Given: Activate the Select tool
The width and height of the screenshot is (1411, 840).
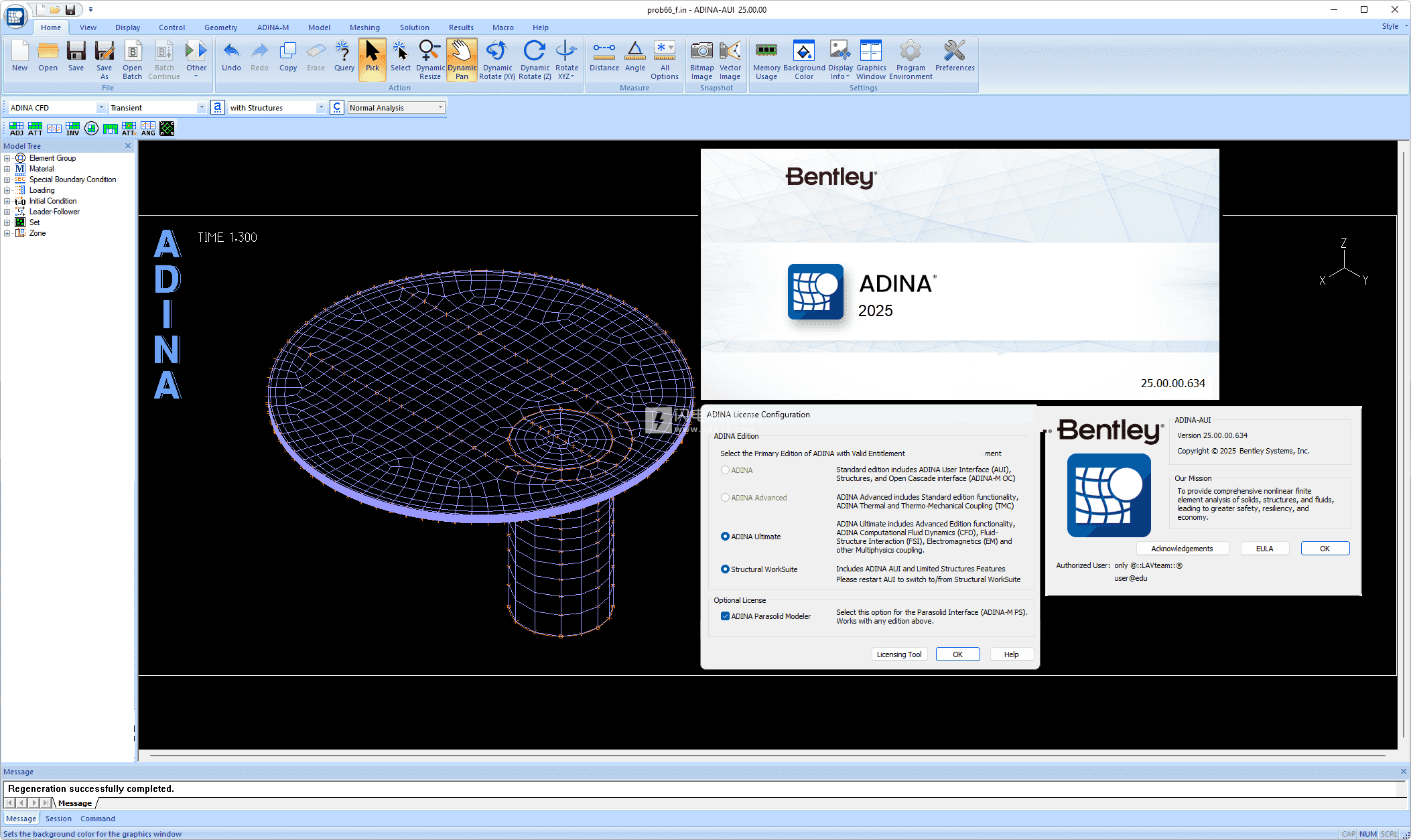Looking at the screenshot, I should pyautogui.click(x=401, y=56).
